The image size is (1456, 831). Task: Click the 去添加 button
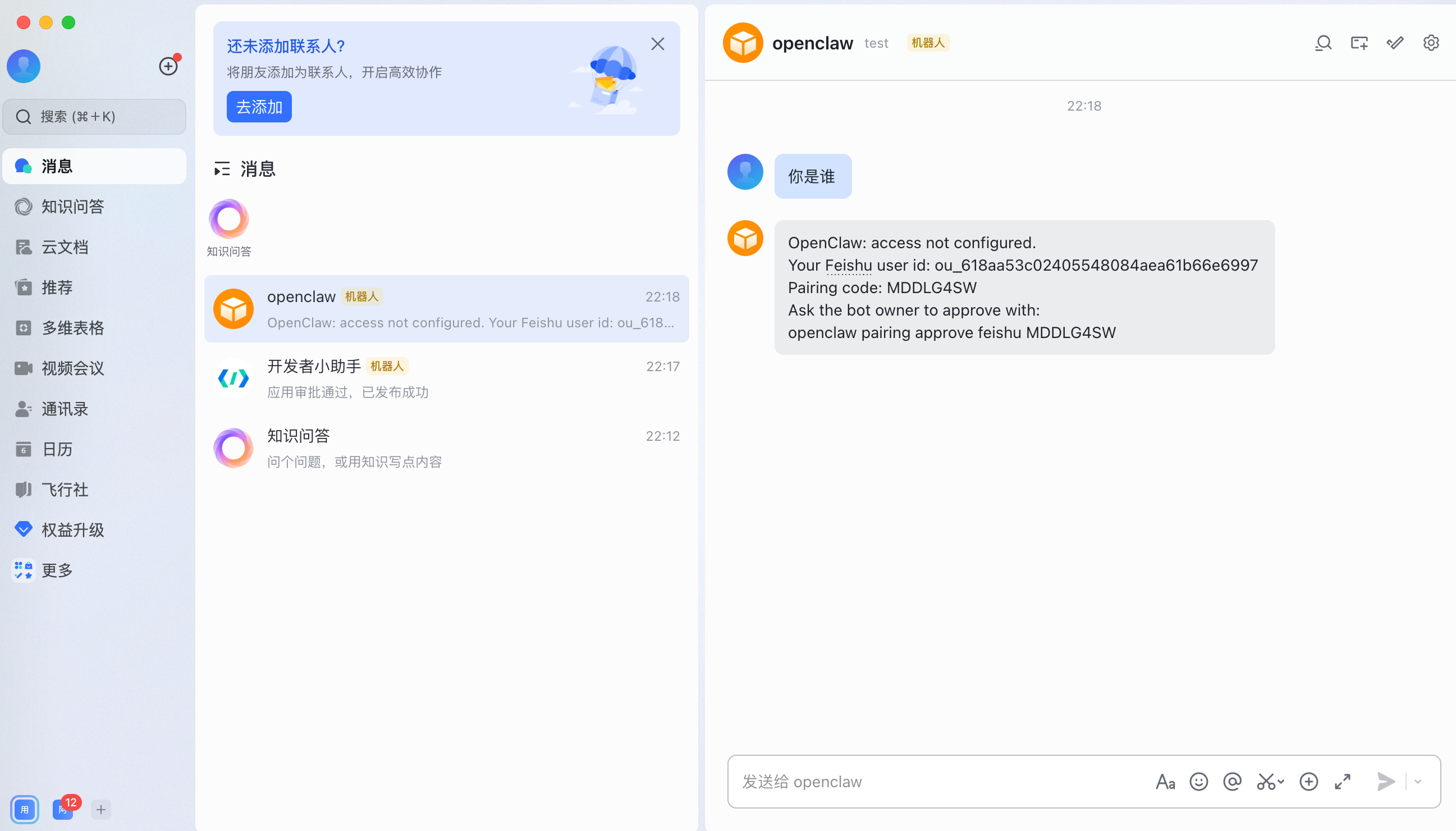(x=259, y=107)
